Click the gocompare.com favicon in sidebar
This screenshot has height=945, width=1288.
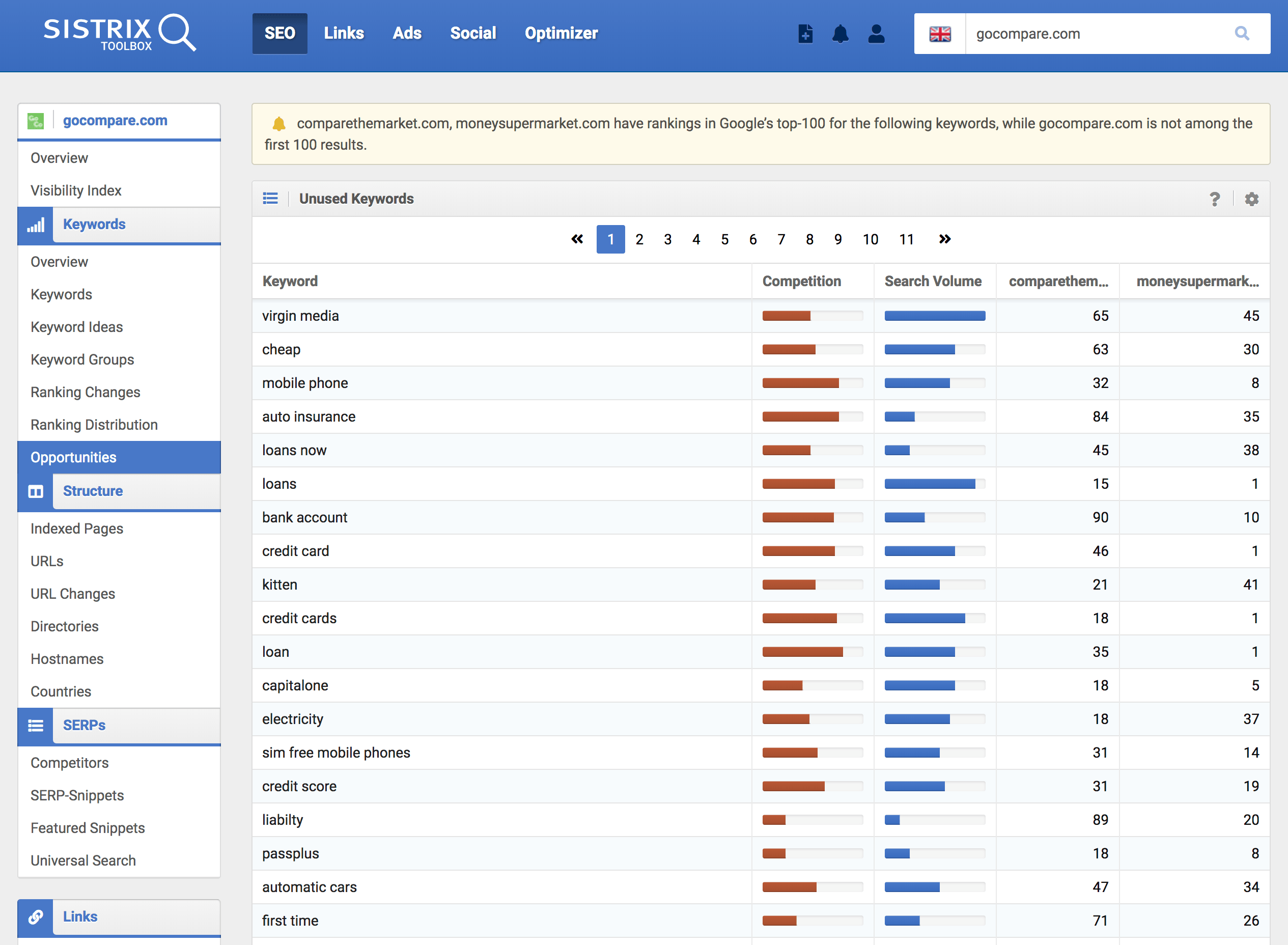36,121
